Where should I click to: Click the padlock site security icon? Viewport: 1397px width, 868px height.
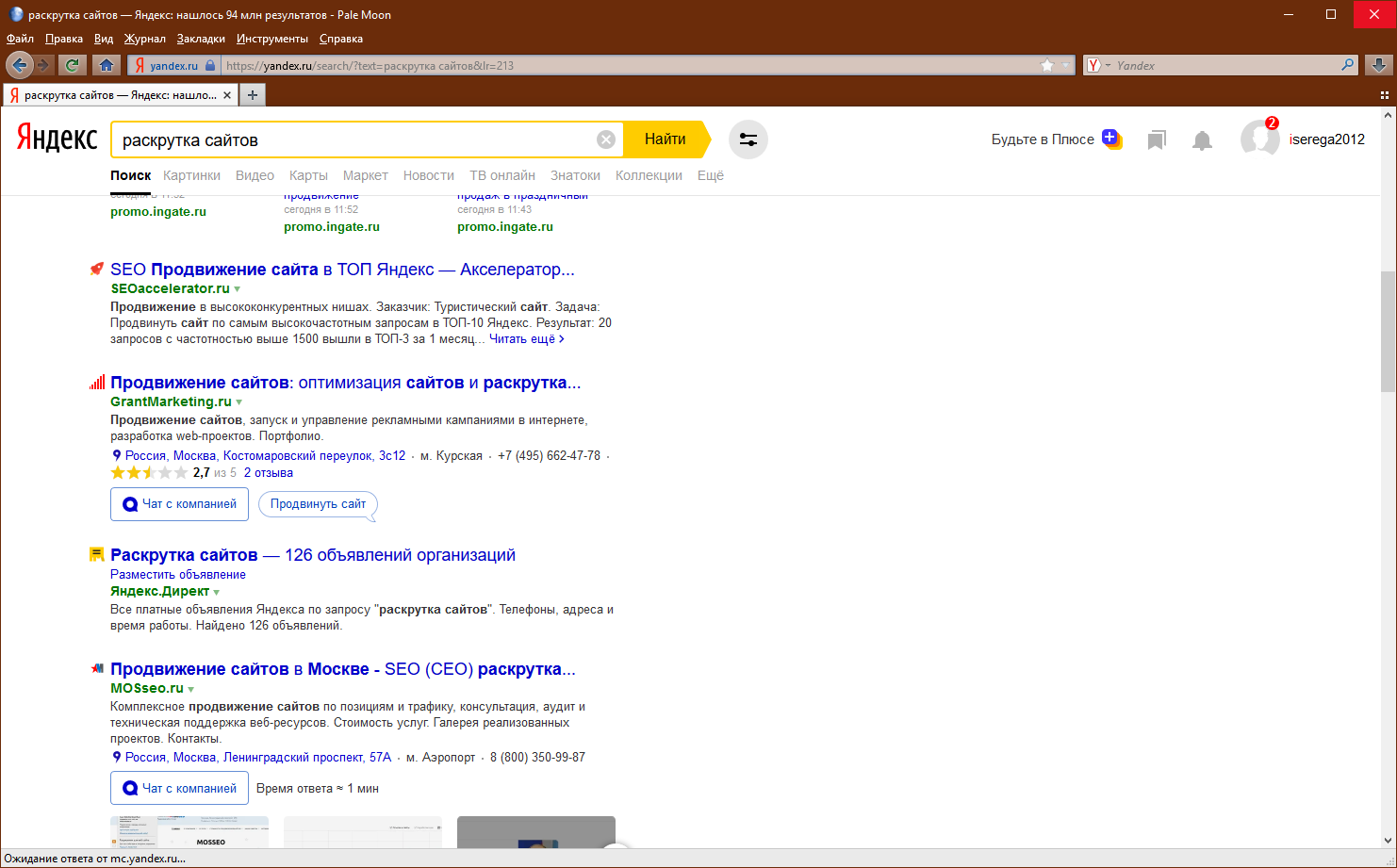[210, 65]
